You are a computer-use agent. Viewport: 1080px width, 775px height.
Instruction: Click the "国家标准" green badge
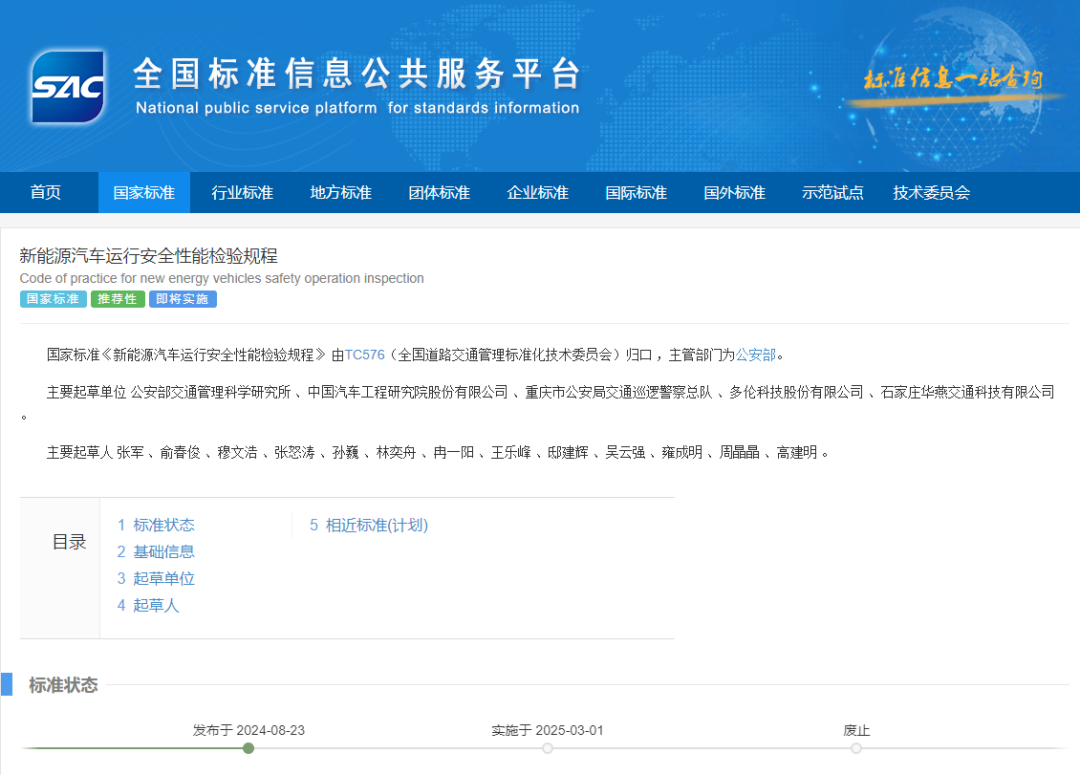(52, 299)
